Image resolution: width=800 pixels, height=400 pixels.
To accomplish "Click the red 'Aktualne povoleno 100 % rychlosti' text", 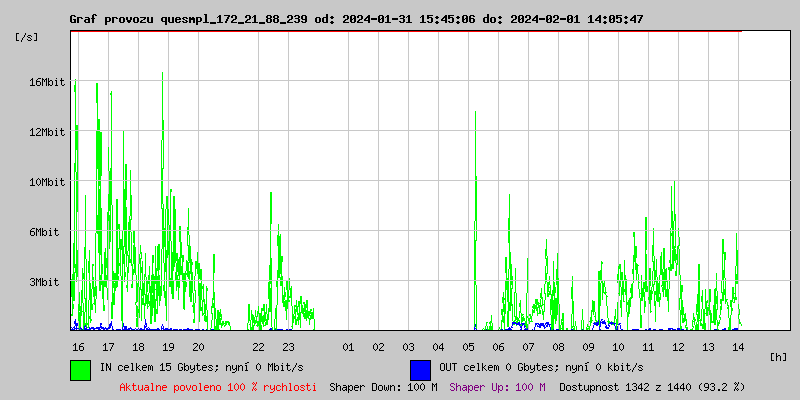I will [218, 387].
